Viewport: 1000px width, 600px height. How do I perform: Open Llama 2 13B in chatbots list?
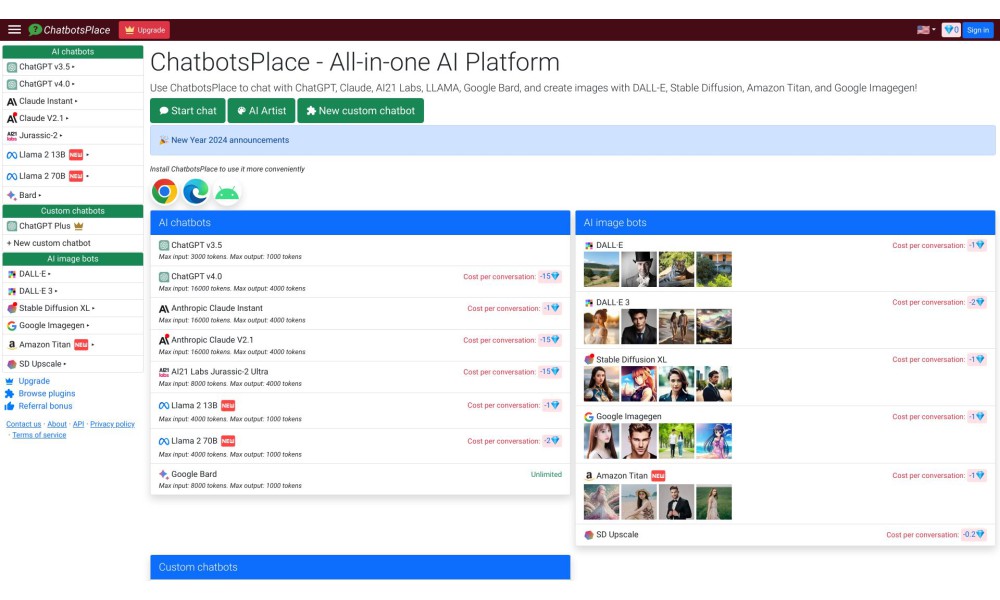360,411
